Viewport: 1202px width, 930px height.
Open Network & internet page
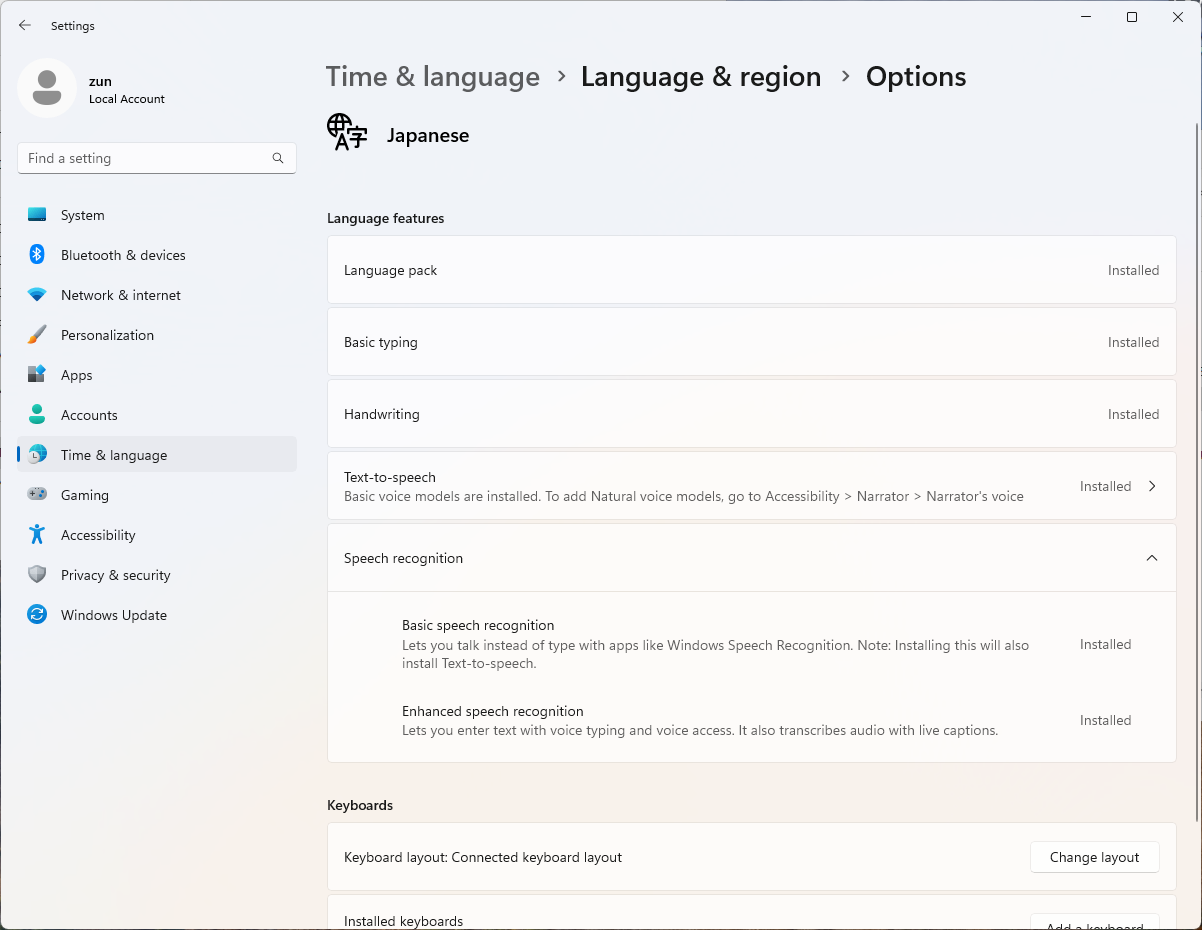157,295
